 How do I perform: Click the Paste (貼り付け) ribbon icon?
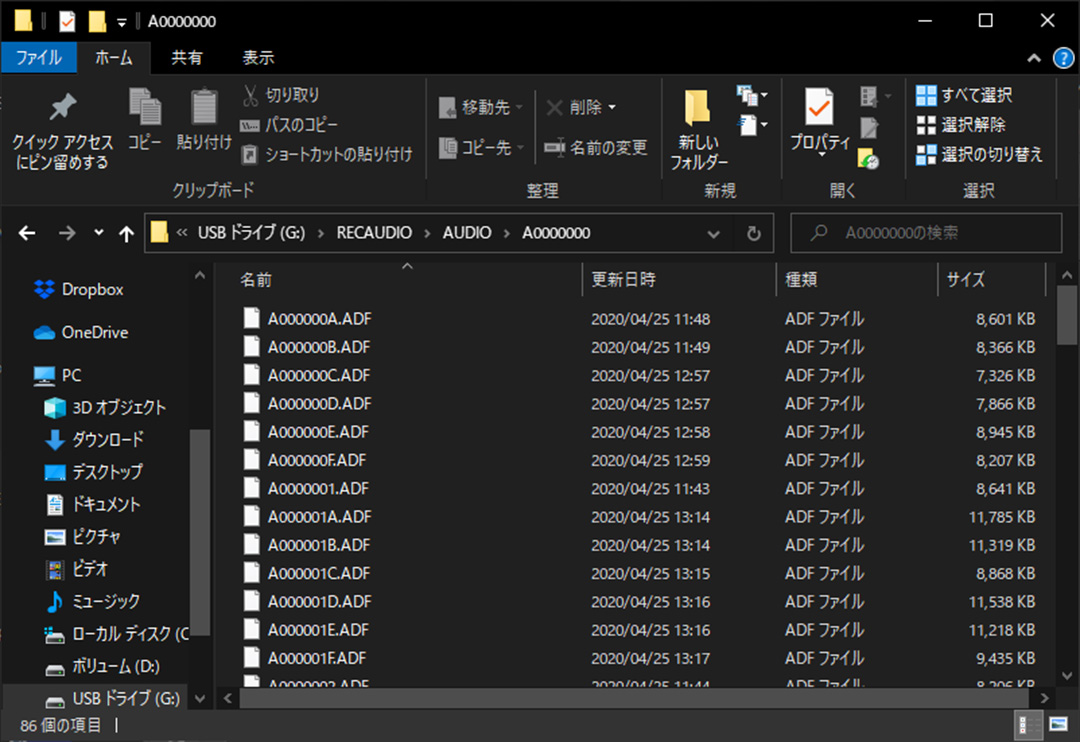tap(204, 119)
